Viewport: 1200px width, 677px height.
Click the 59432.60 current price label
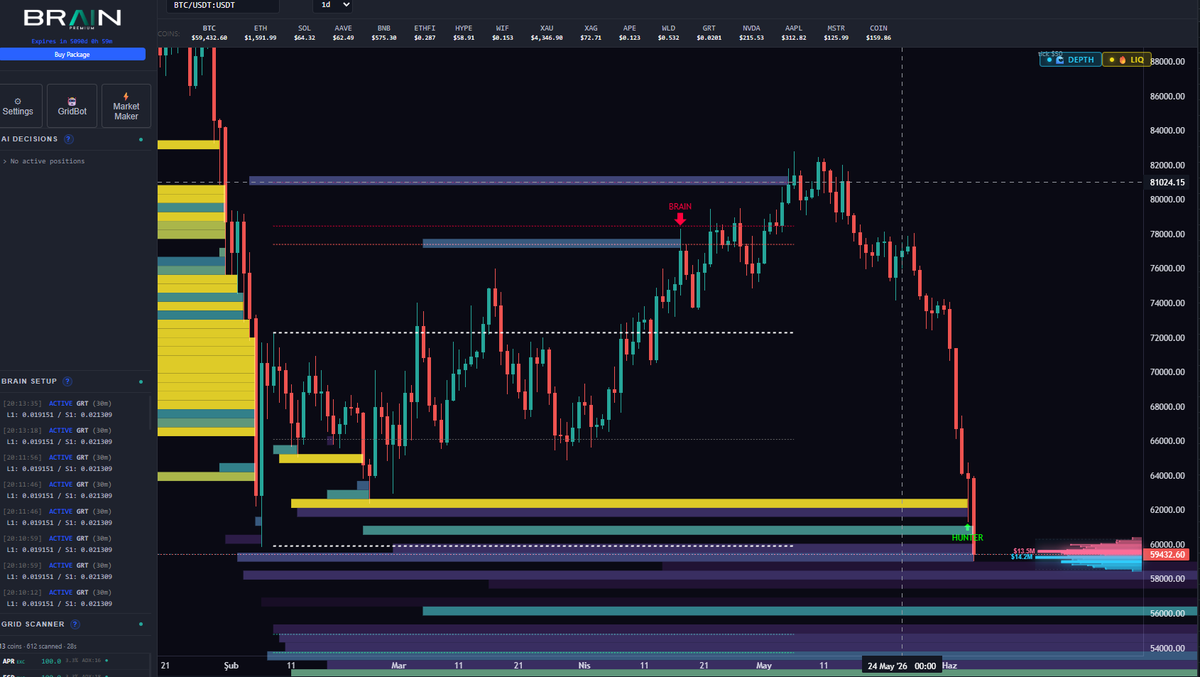click(x=1168, y=554)
